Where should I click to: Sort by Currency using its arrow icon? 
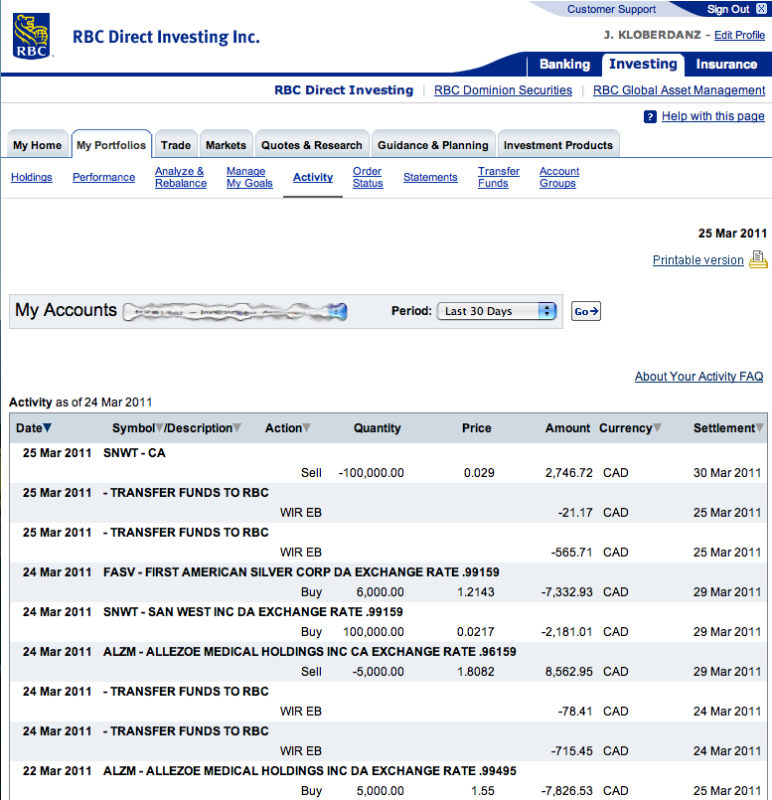(x=658, y=428)
